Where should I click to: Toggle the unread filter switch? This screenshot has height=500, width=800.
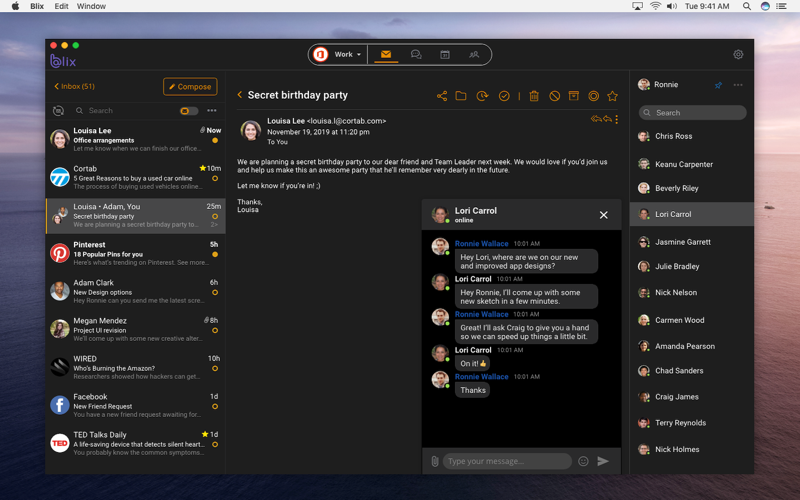click(x=189, y=111)
